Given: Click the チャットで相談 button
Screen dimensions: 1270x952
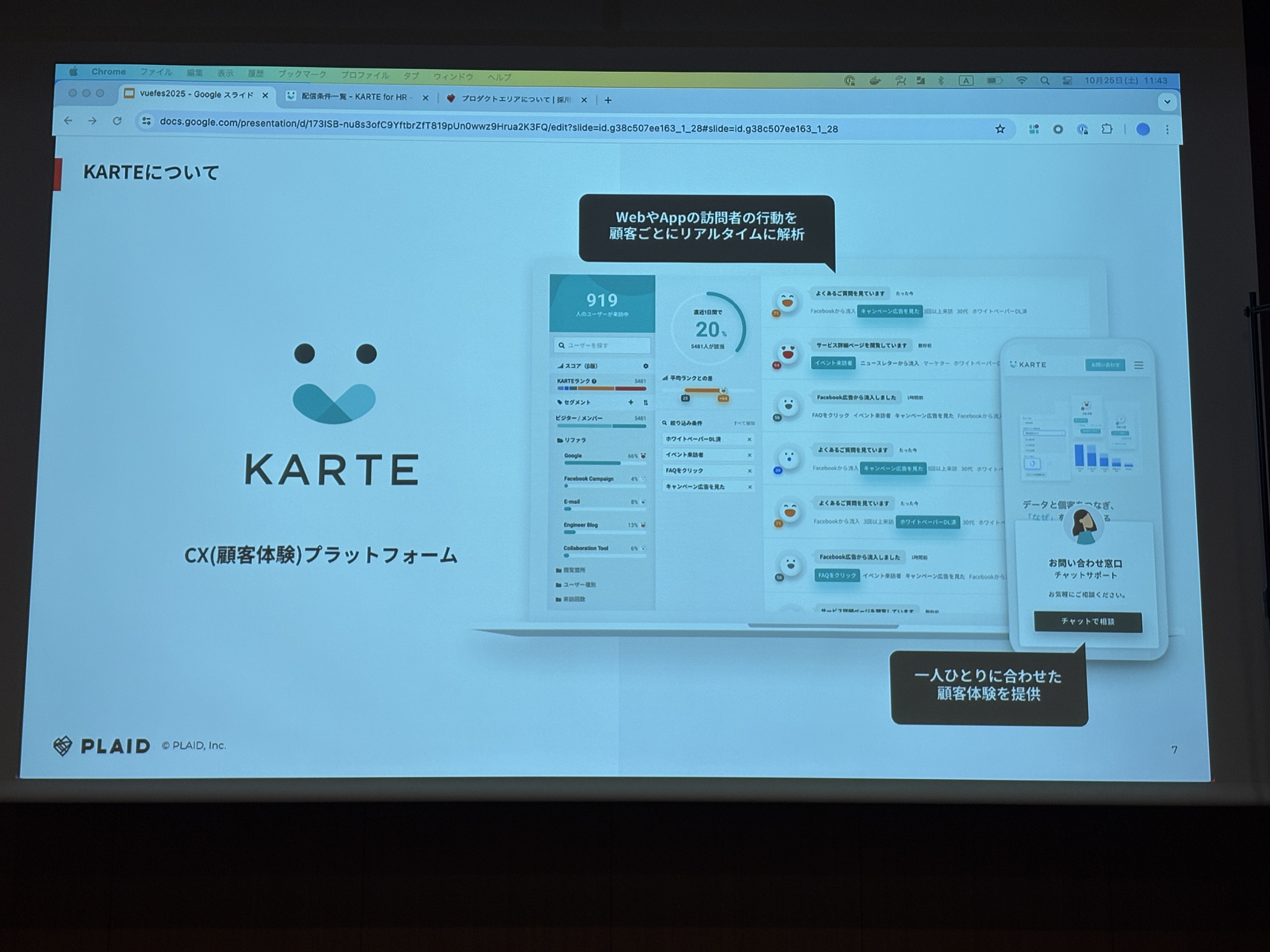Looking at the screenshot, I should (1087, 621).
